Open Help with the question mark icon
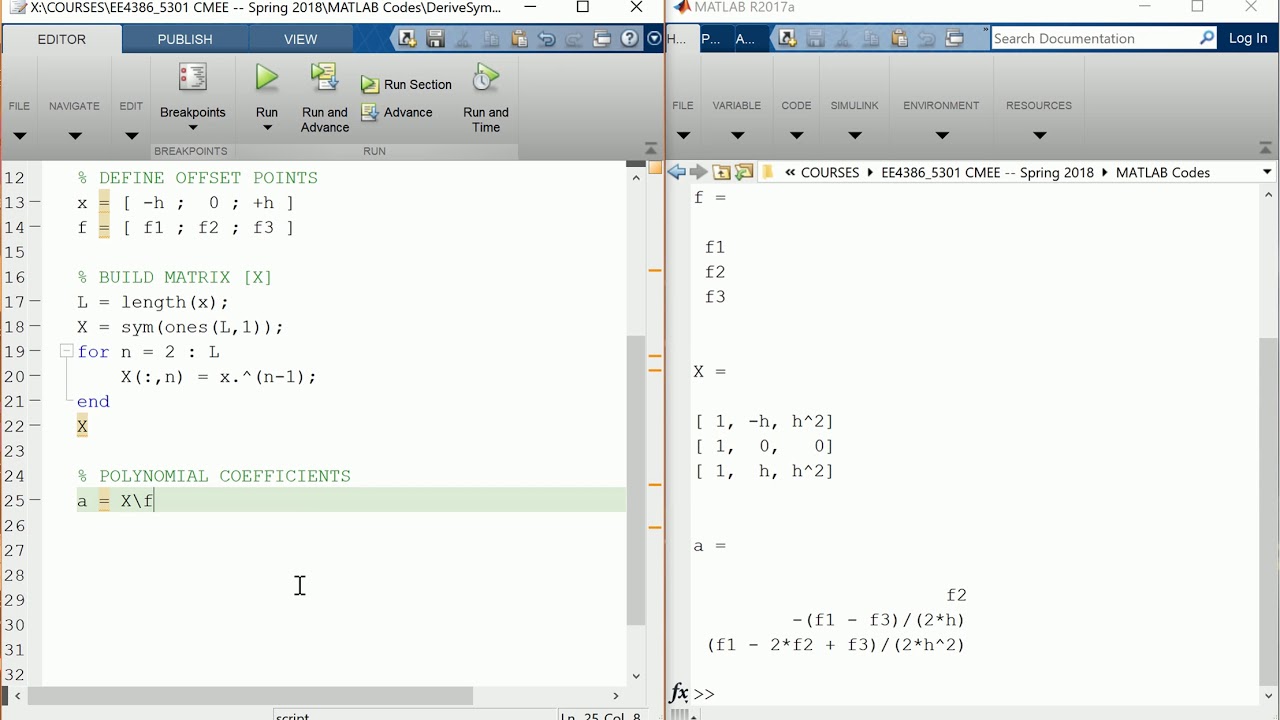The image size is (1280, 720). point(629,39)
